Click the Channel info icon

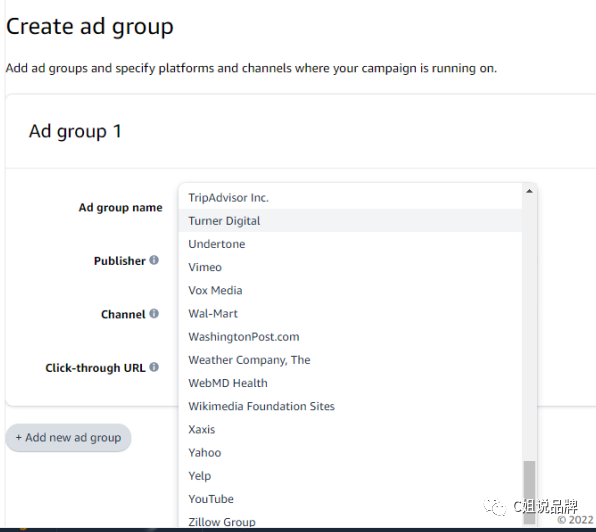click(154, 314)
